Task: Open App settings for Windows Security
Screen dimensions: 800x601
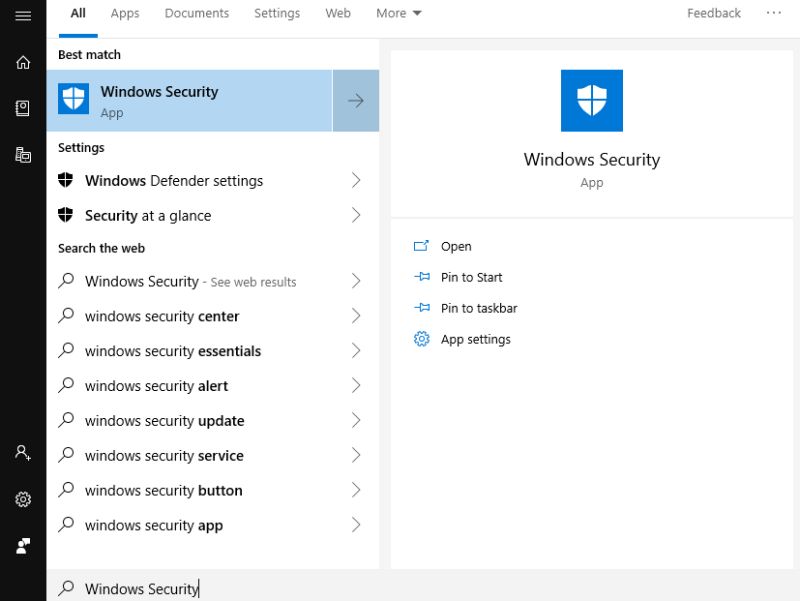Action: click(476, 339)
